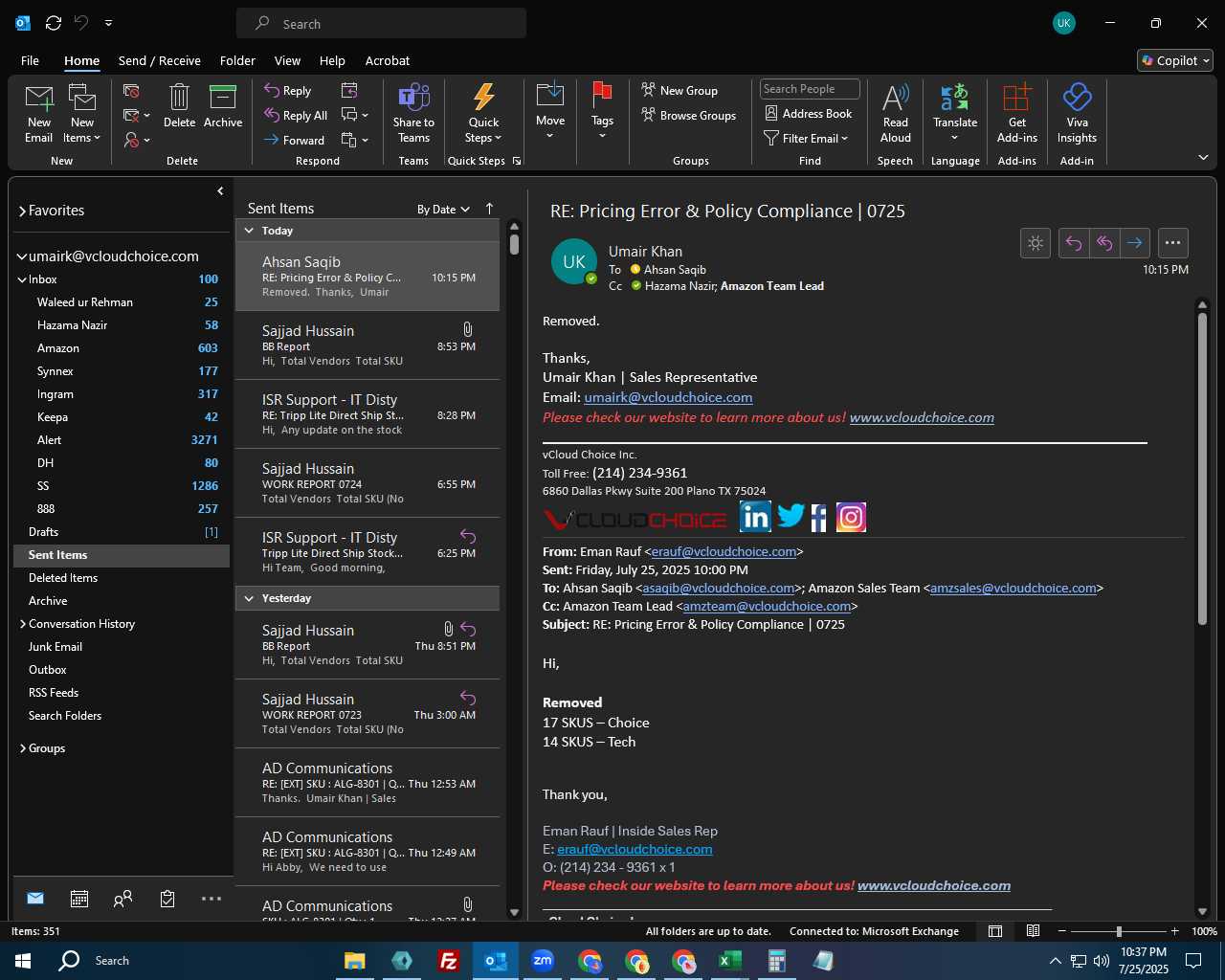The width and height of the screenshot is (1225, 980).
Task: Switch to Normal view in status bar
Action: 995,931
